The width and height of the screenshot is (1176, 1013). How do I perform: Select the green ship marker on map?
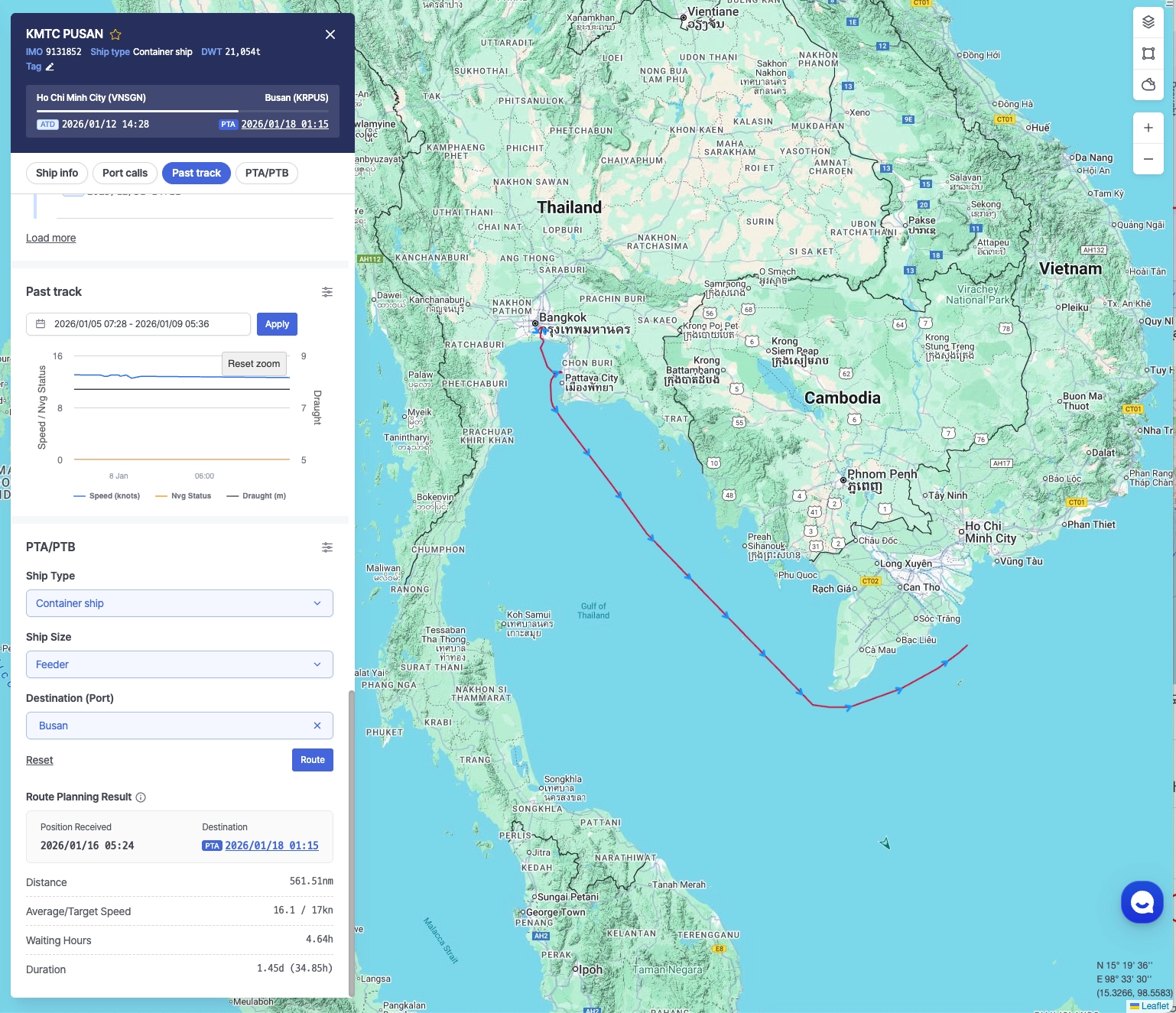click(885, 843)
